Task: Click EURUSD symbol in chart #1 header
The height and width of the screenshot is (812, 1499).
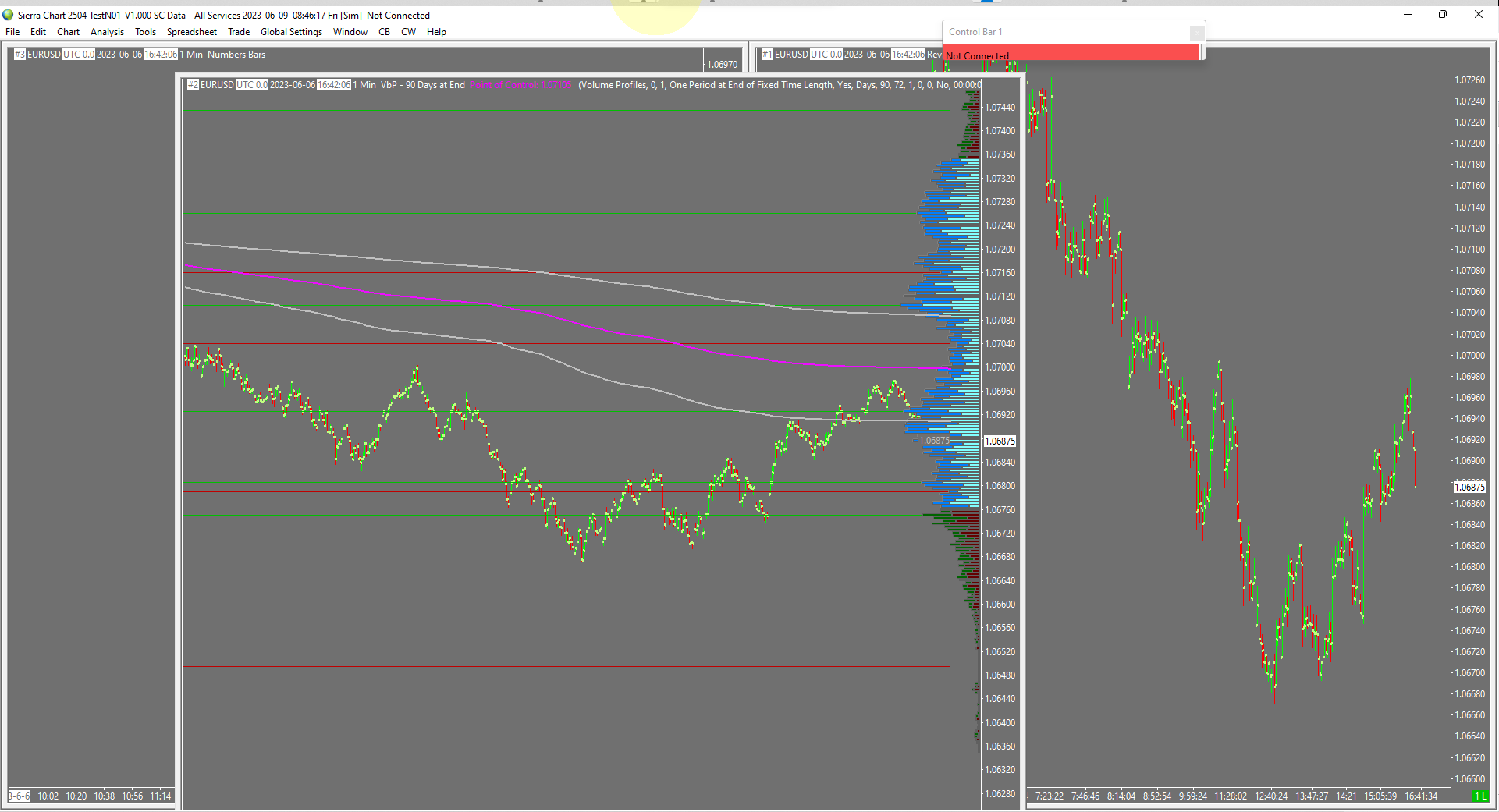Action: click(x=791, y=55)
